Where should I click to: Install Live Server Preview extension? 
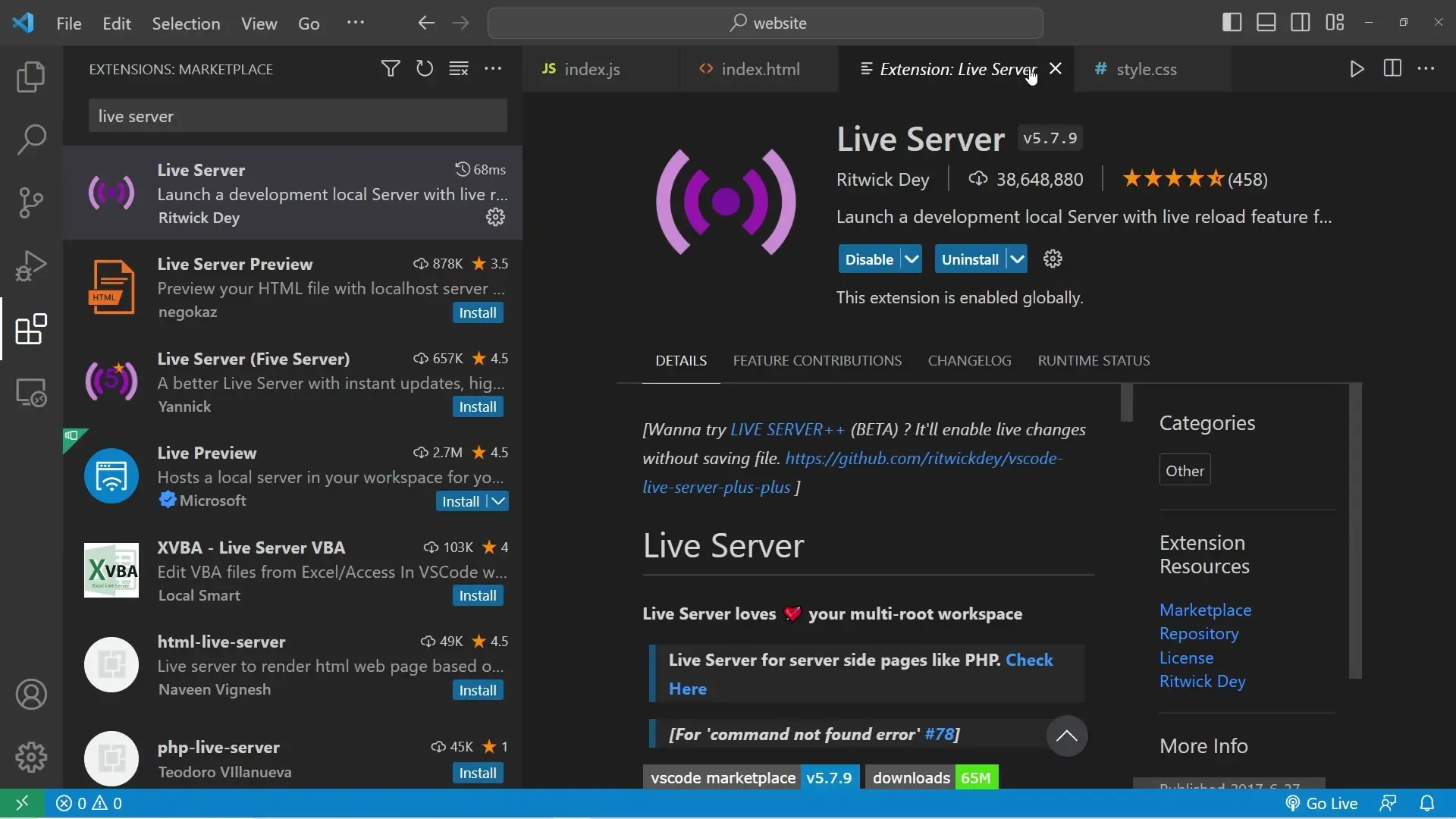[478, 313]
